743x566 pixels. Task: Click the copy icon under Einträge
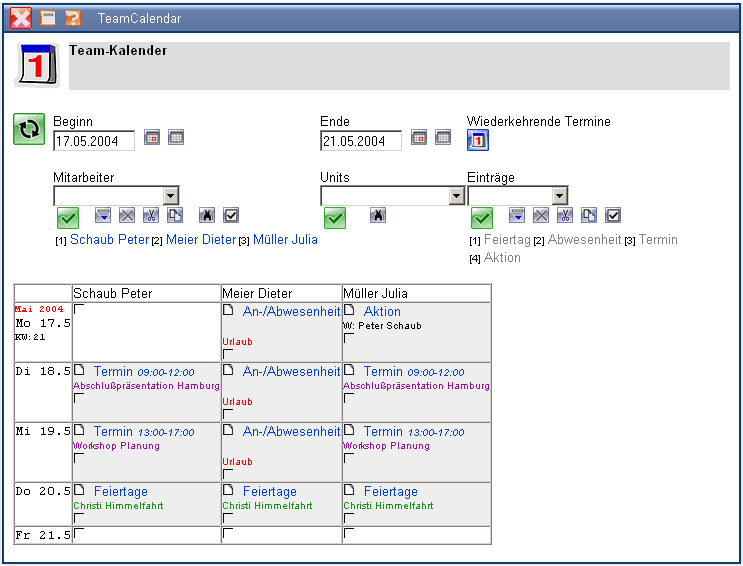point(589,215)
